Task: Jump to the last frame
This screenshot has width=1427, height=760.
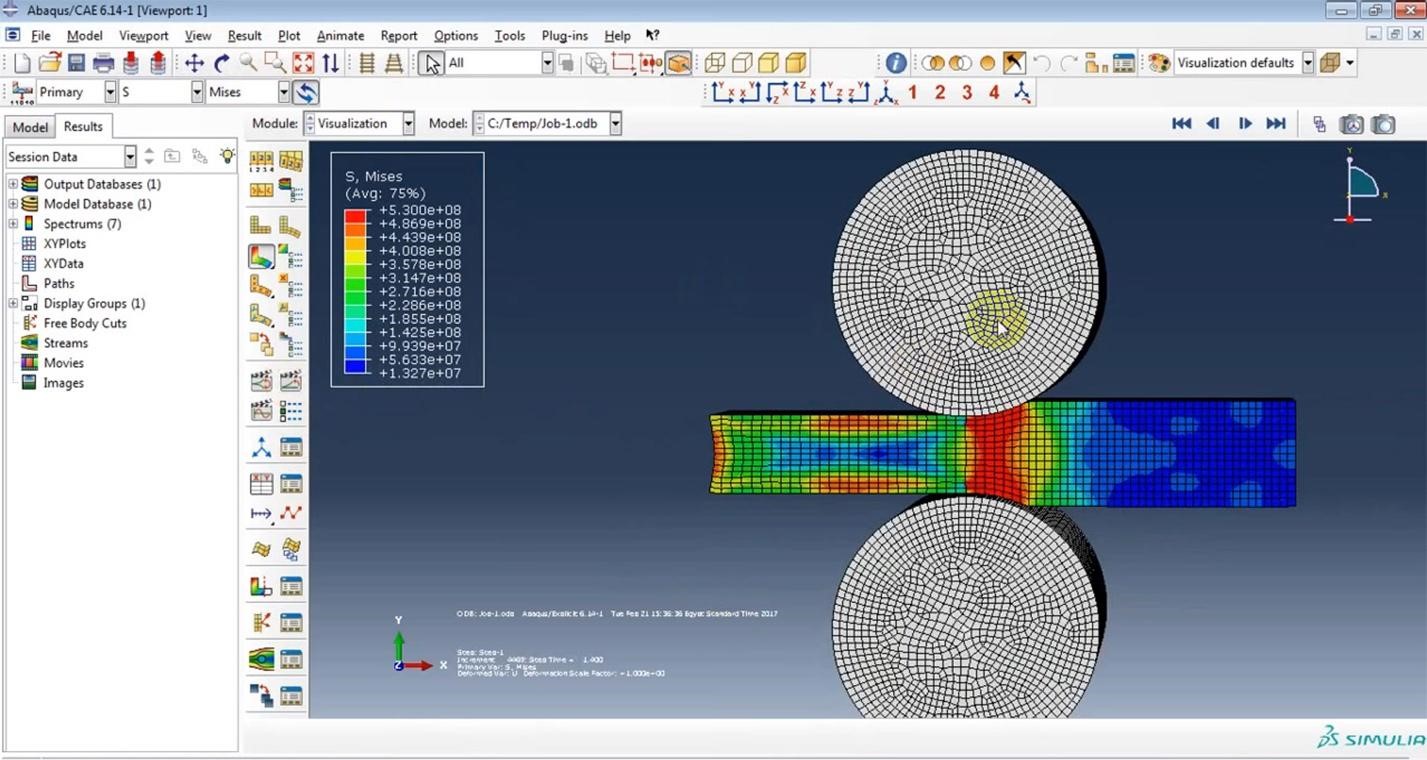Action: coord(1276,124)
